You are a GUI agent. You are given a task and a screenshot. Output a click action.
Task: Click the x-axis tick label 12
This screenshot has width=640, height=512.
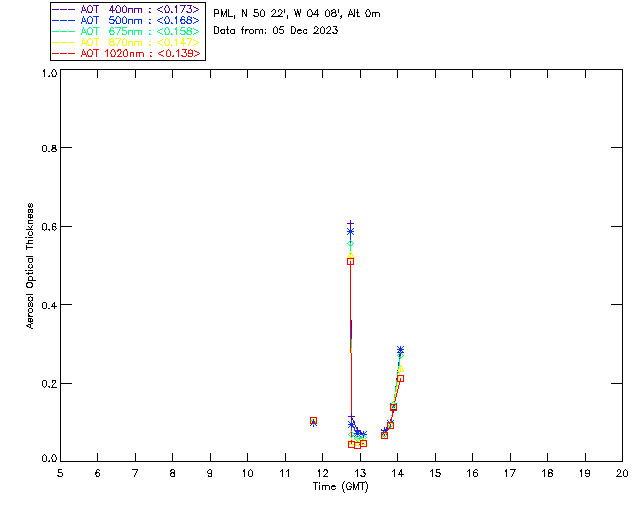pyautogui.click(x=322, y=473)
